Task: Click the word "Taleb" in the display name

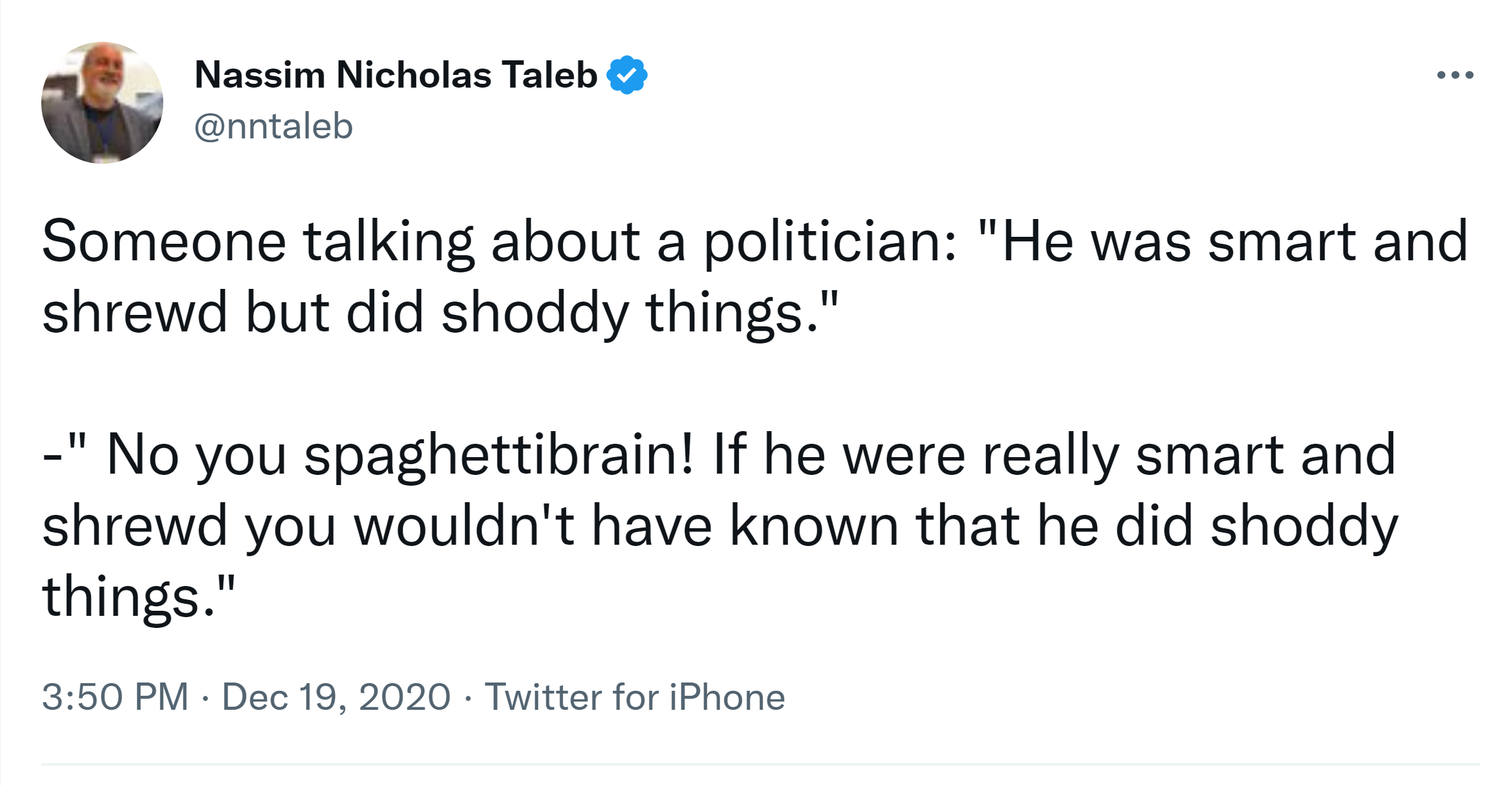Action: point(550,75)
